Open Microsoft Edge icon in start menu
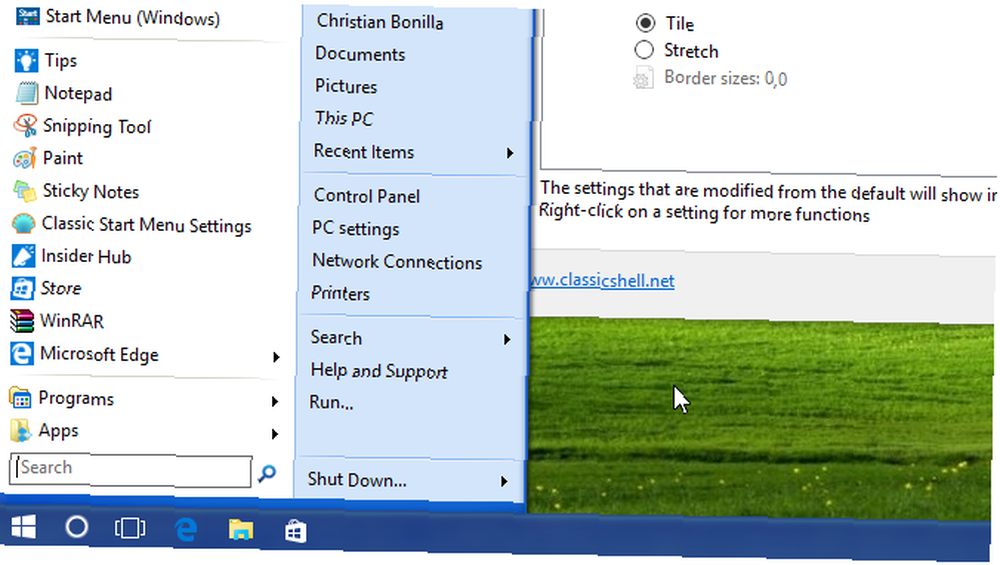Screen dimensions: 1000x565 (22, 354)
